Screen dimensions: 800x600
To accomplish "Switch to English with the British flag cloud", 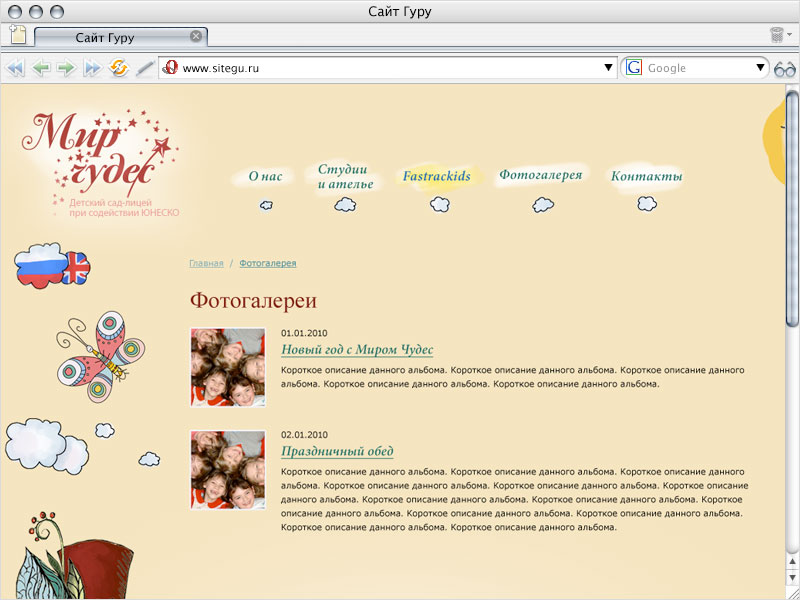I will tap(77, 268).
